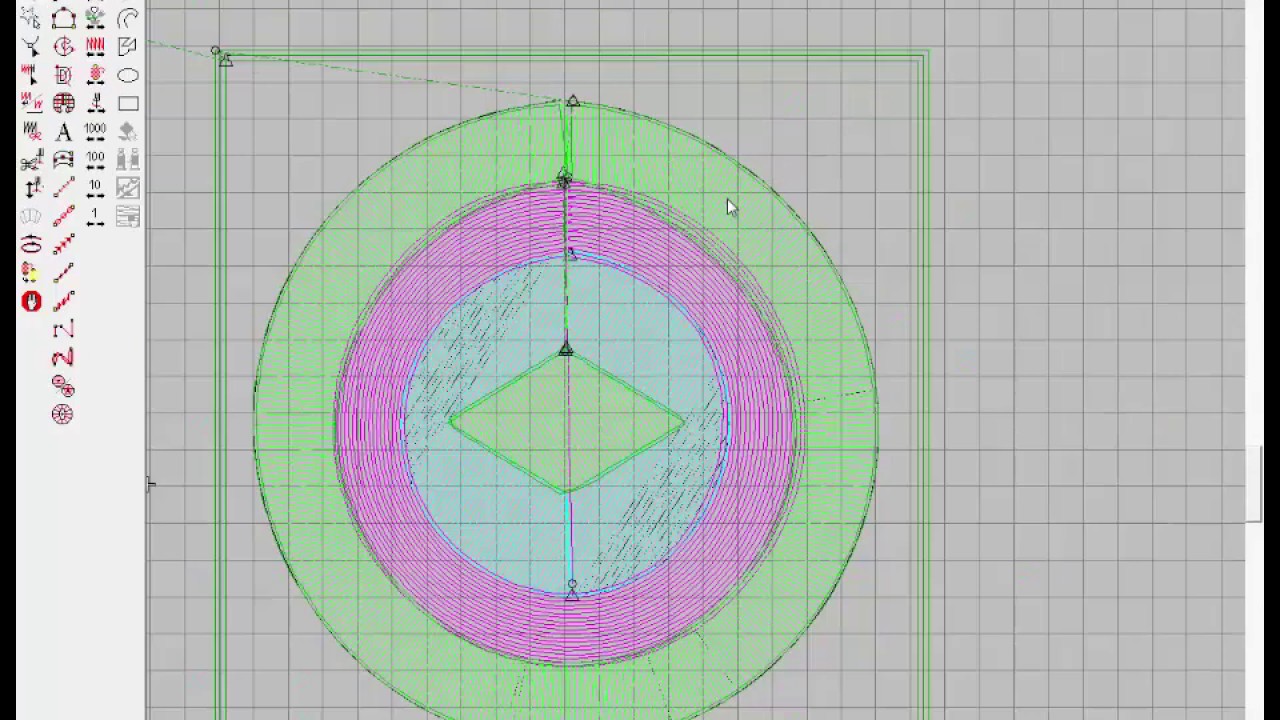
Task: Open the boxed letter D tool
Action: click(63, 75)
